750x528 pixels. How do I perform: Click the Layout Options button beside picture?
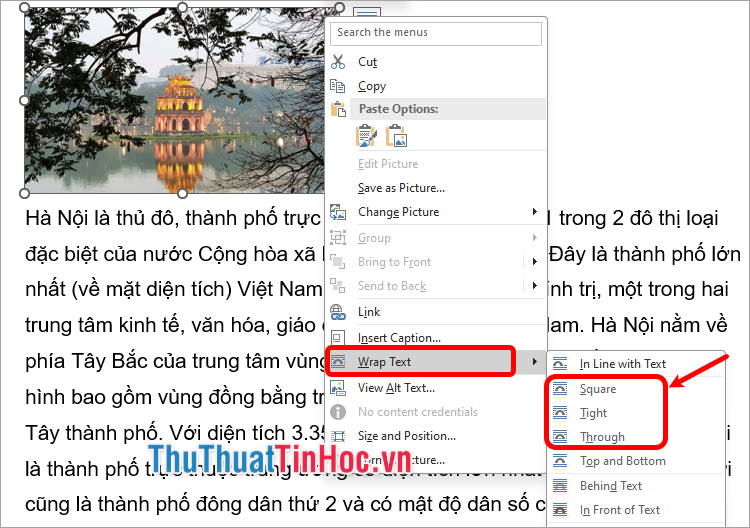(x=367, y=12)
